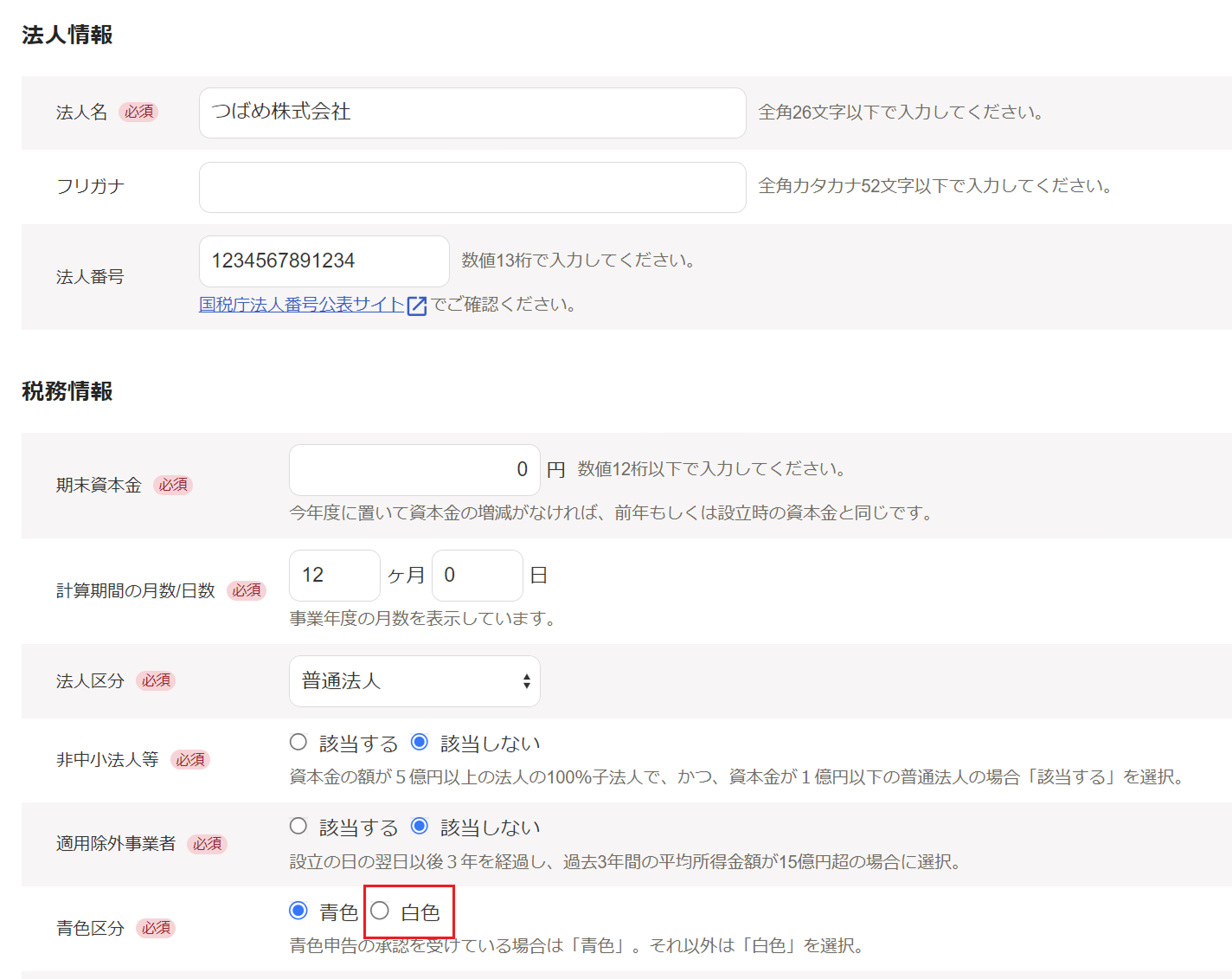Click the 期末資本金 amount field
This screenshot has height=979, width=1232.
pos(414,470)
